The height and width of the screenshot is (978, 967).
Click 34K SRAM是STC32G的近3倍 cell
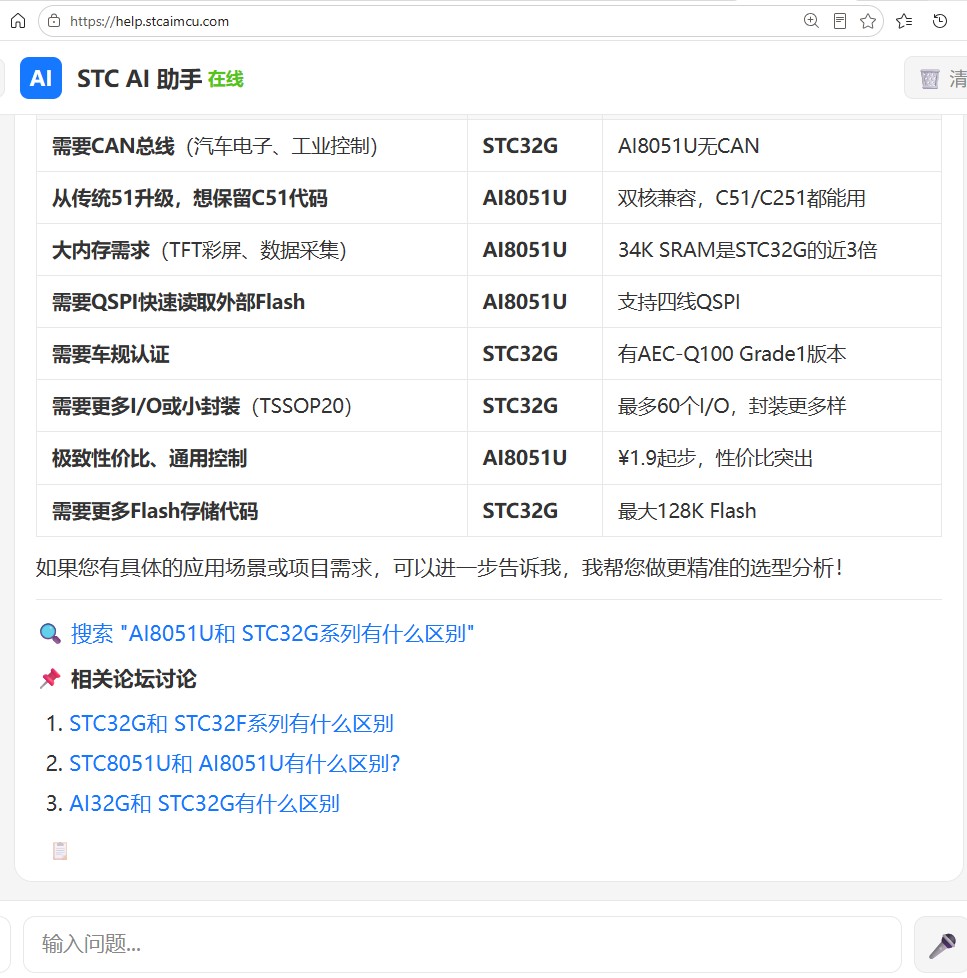coord(772,250)
